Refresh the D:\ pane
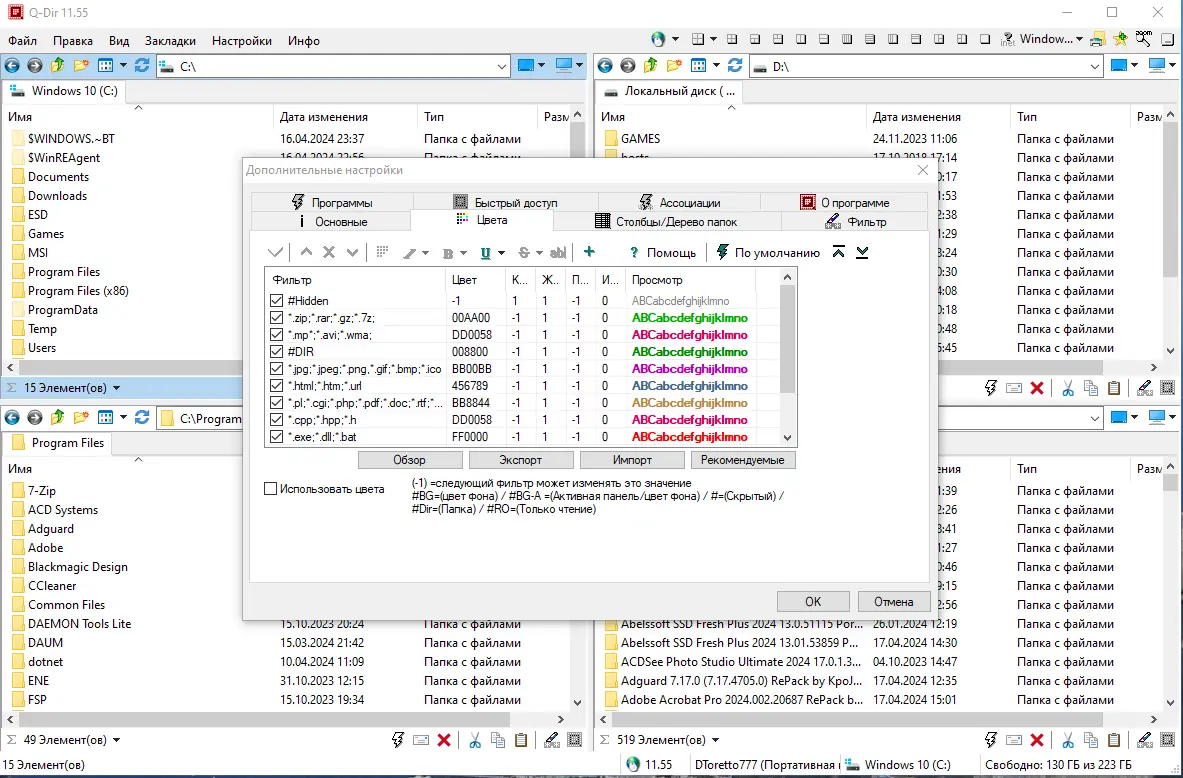Image resolution: width=1183 pixels, height=778 pixels. point(735,66)
